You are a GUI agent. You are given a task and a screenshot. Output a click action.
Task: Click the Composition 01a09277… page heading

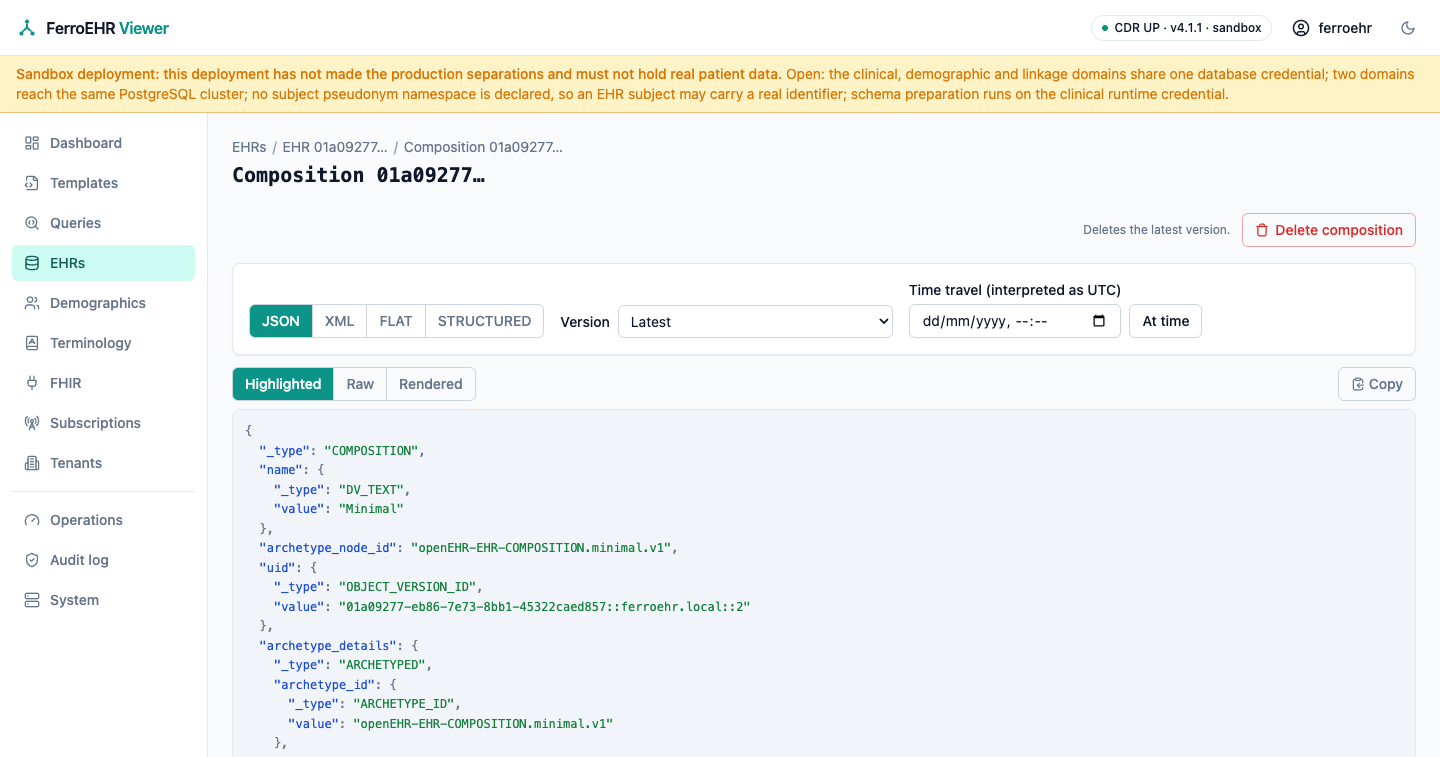coord(359,175)
